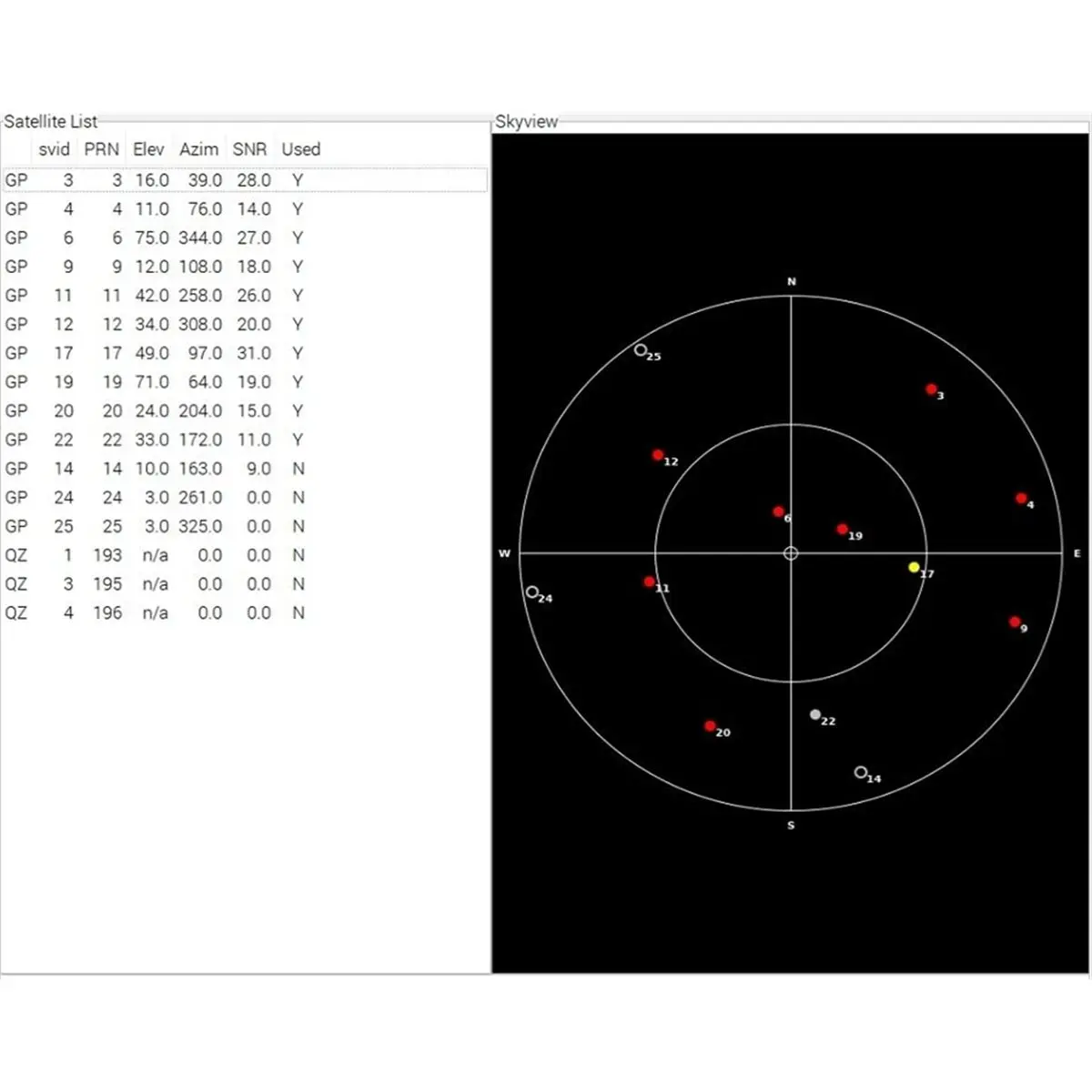Viewport: 1092px width, 1092px height.
Task: Click satellite 4 marker in skyview
Action: (1021, 499)
